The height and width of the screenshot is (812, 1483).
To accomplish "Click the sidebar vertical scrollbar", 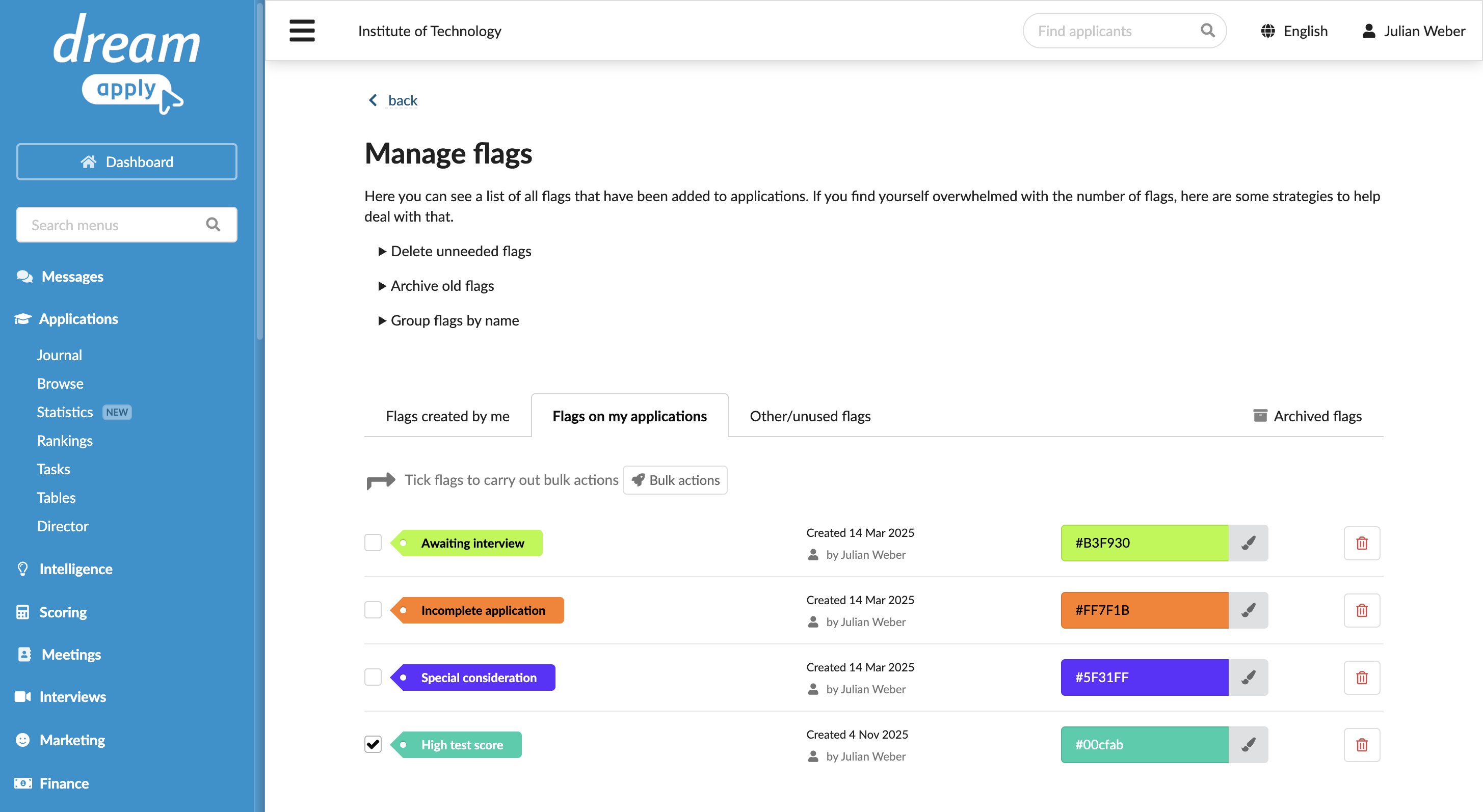I will click(259, 173).
